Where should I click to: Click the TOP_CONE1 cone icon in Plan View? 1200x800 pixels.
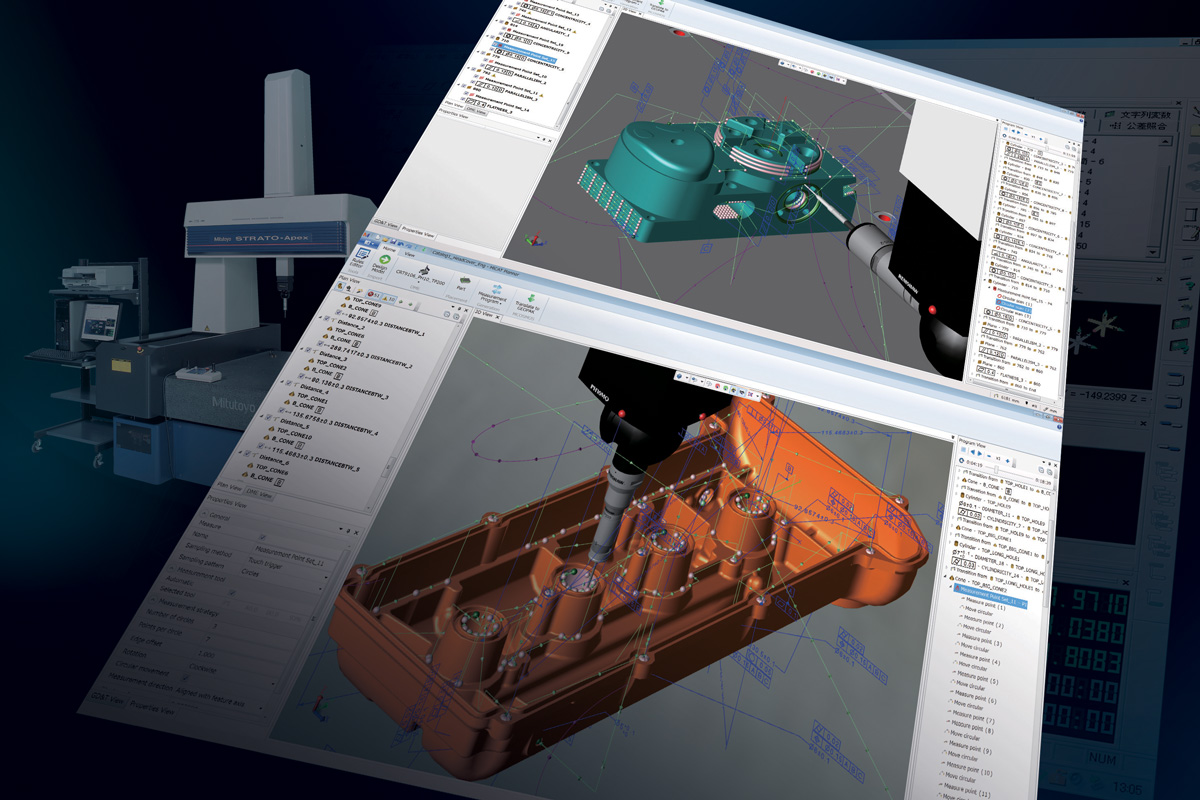pos(292,395)
